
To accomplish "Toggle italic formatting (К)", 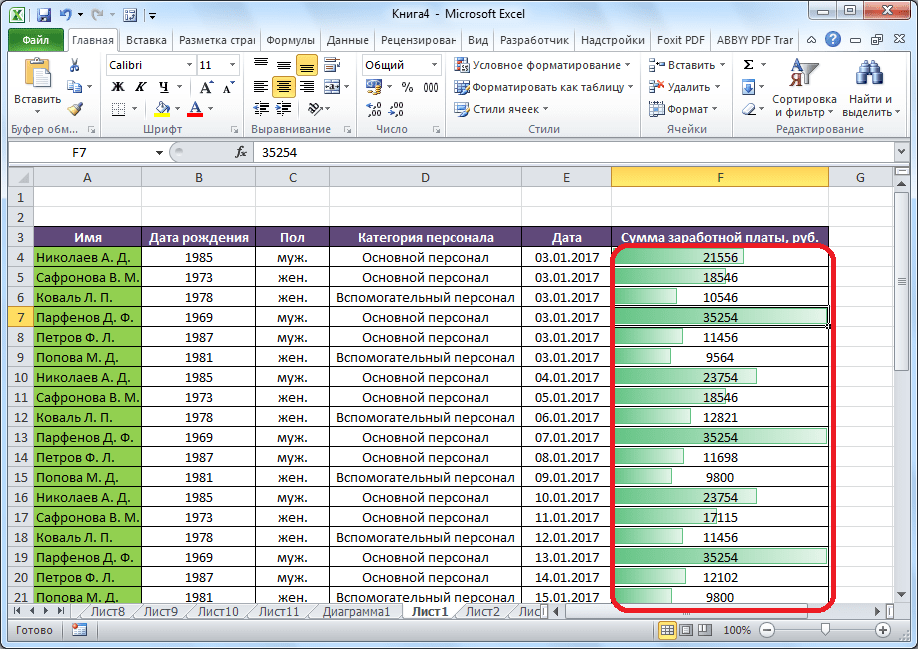I will coord(139,87).
